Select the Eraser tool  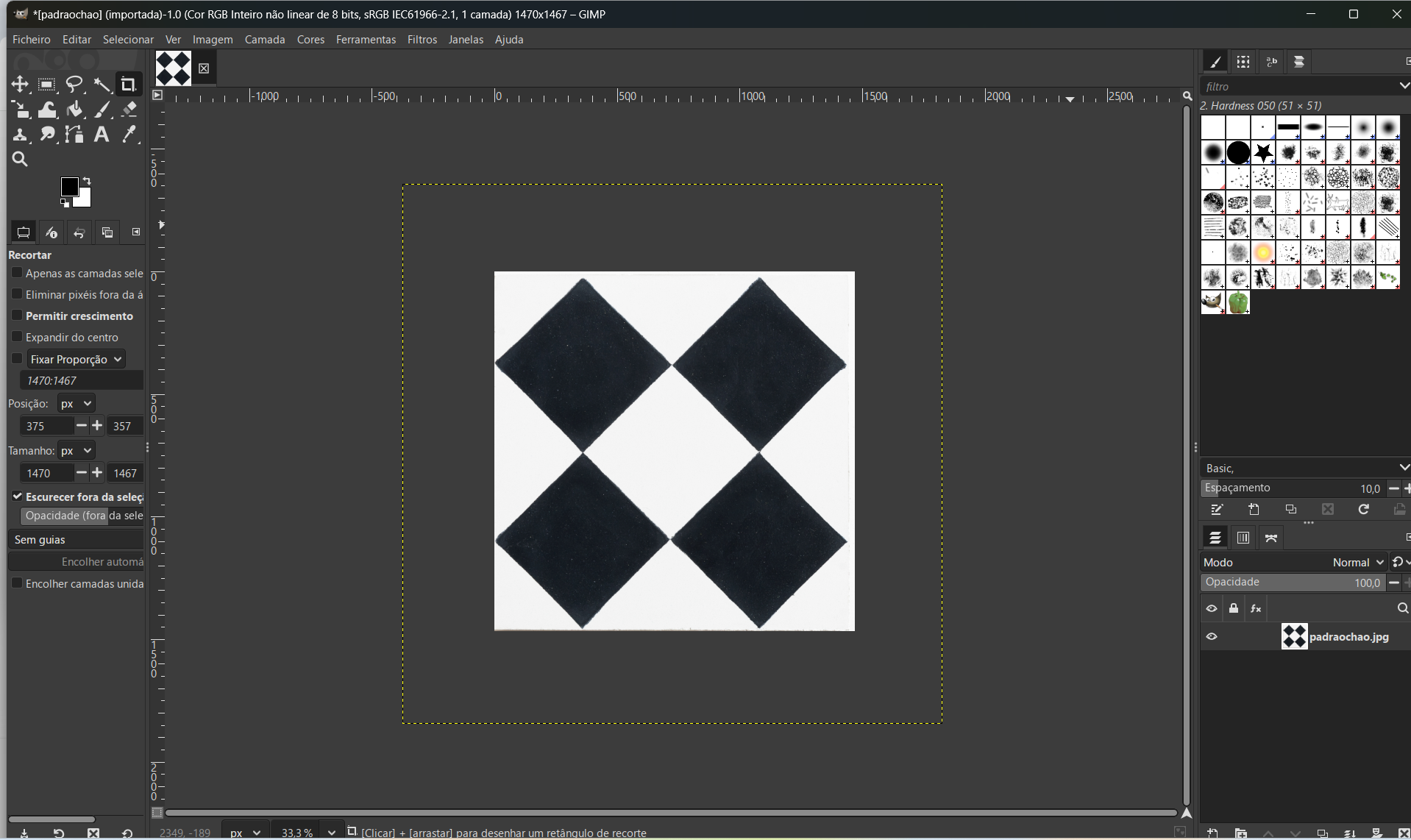(129, 110)
